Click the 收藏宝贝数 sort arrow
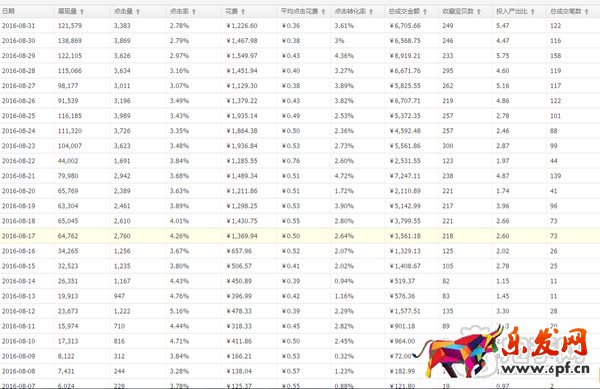Viewport: 600px width, 389px height. pos(479,12)
